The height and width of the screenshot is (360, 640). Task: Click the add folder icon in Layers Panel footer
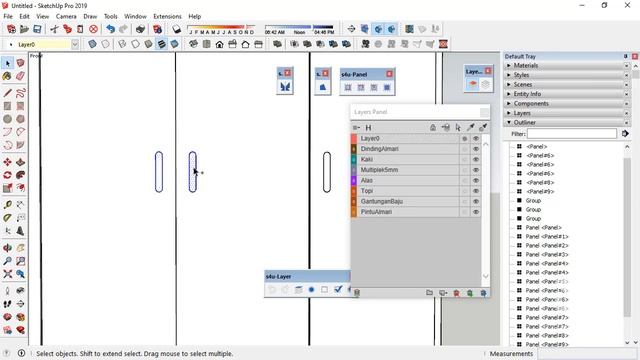[x=429, y=293]
